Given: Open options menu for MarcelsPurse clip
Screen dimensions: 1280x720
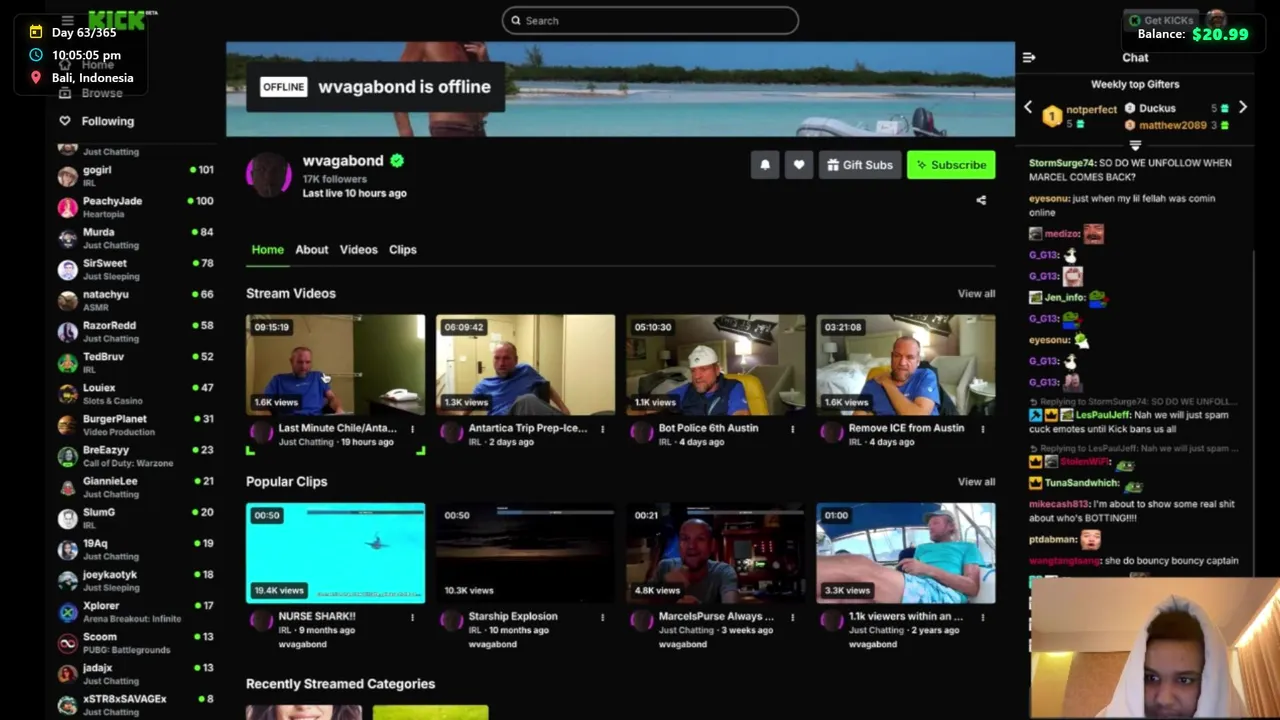Looking at the screenshot, I should click(x=792, y=618).
